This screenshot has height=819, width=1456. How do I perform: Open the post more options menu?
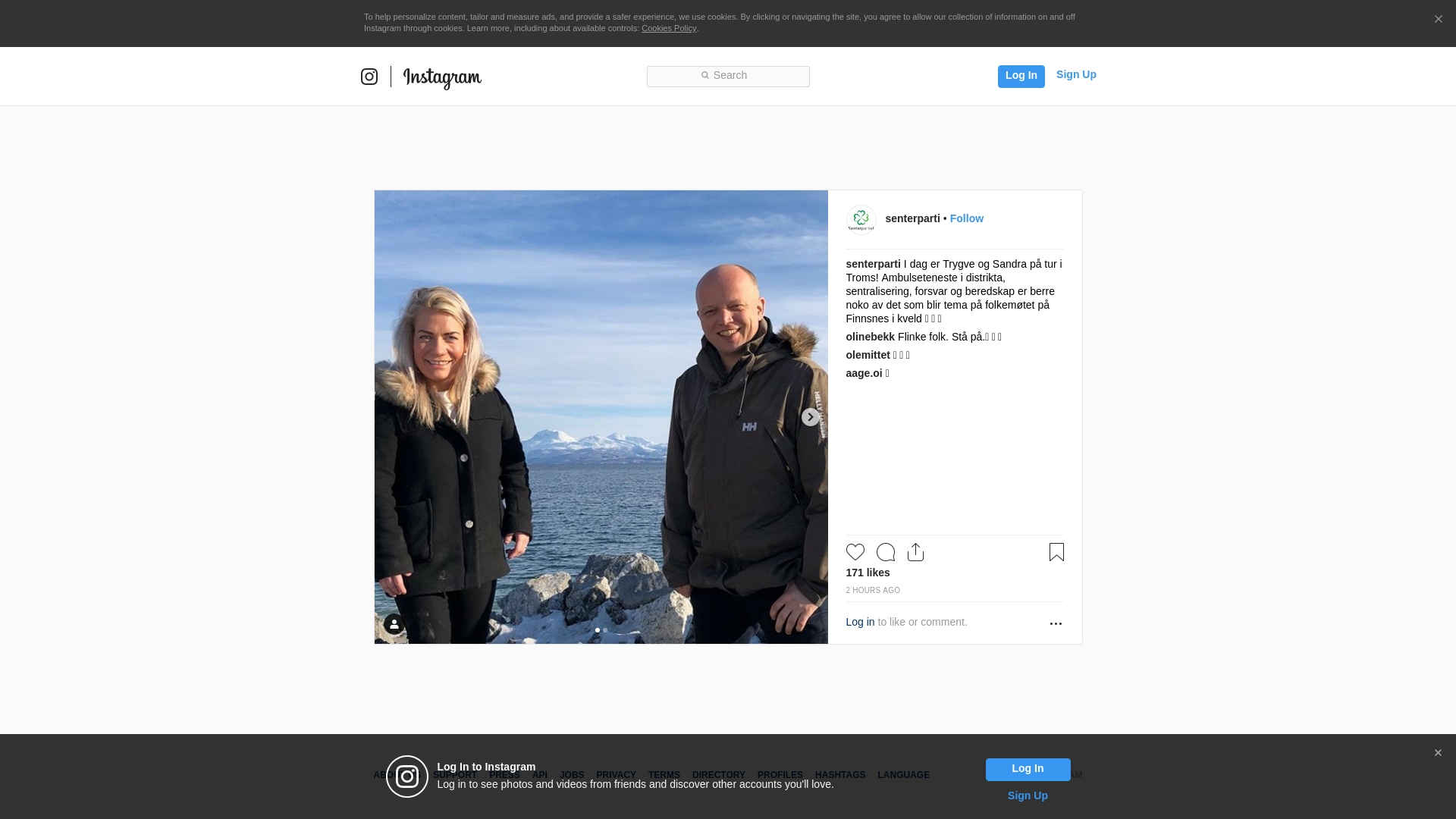[x=1056, y=623]
